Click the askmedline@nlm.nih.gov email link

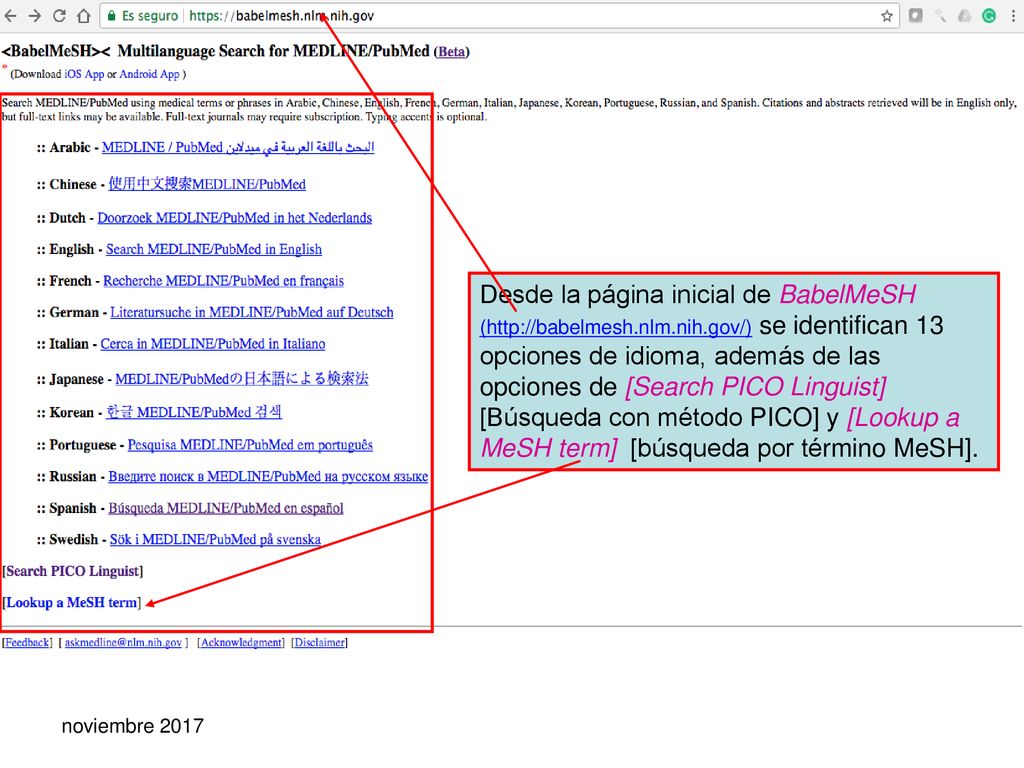(x=123, y=643)
